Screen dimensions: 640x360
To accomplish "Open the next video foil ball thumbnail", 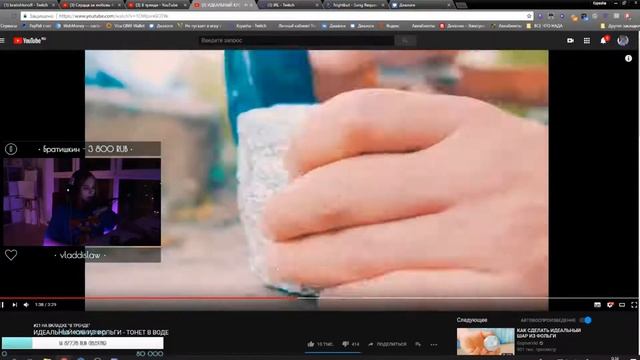I will click(485, 341).
